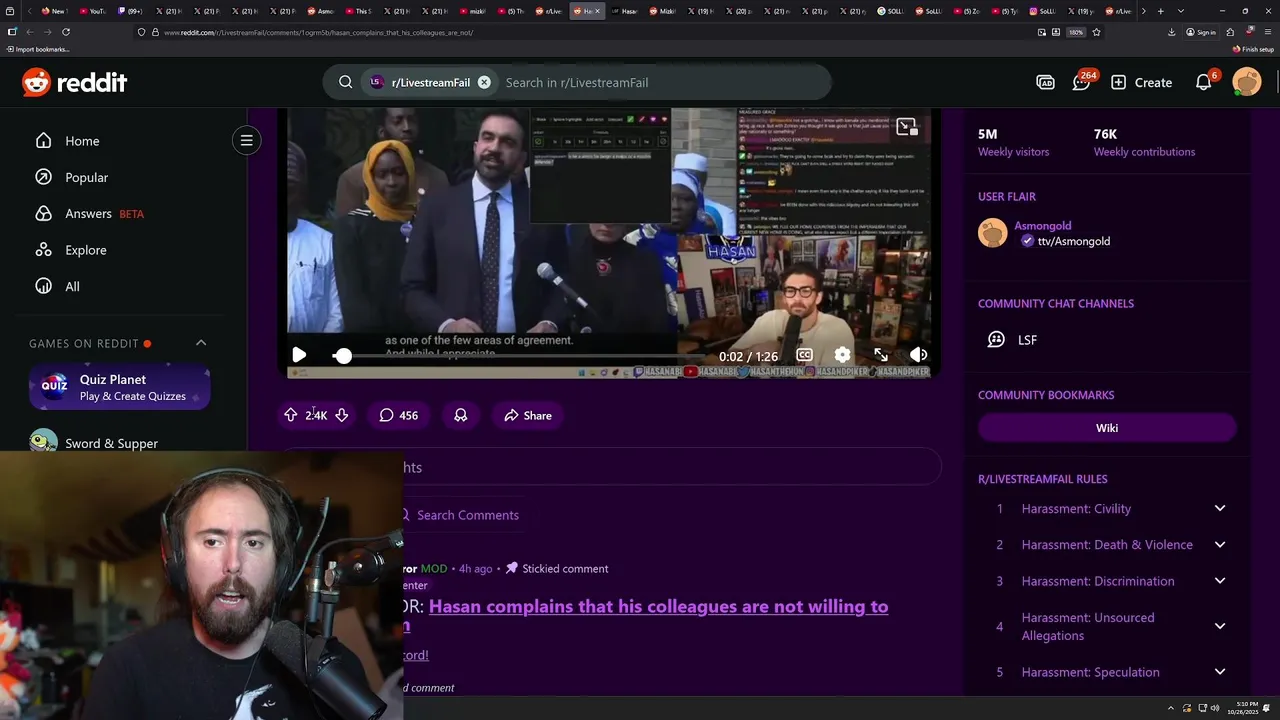Play the video
The image size is (1280, 720).
299,355
